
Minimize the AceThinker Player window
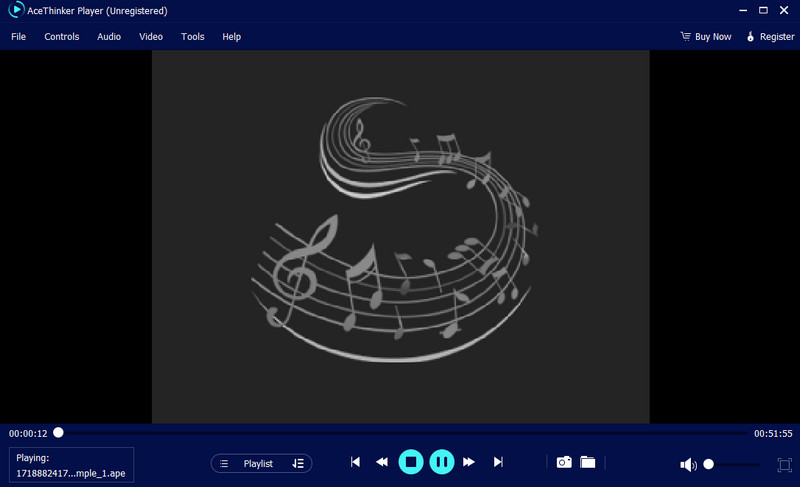click(x=743, y=10)
